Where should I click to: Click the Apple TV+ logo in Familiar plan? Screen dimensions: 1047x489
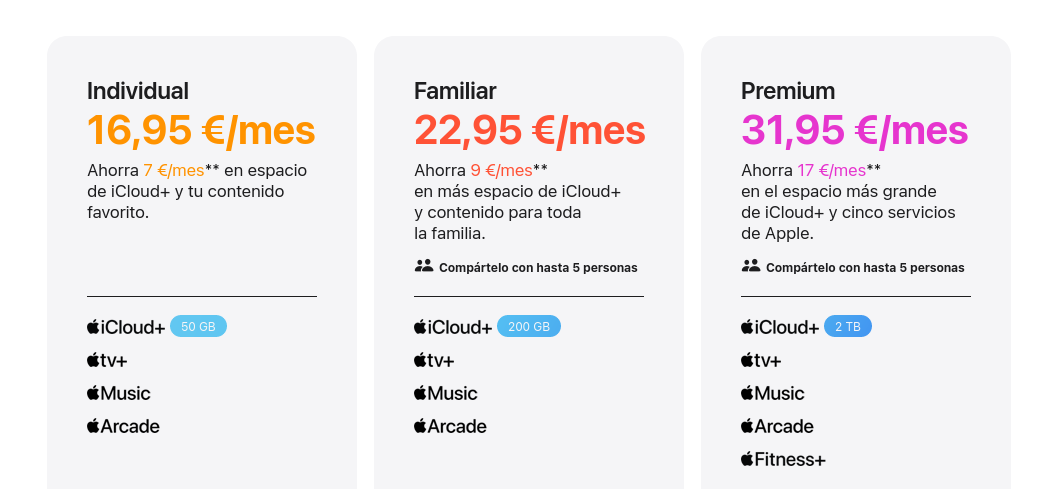pyautogui.click(x=434, y=360)
